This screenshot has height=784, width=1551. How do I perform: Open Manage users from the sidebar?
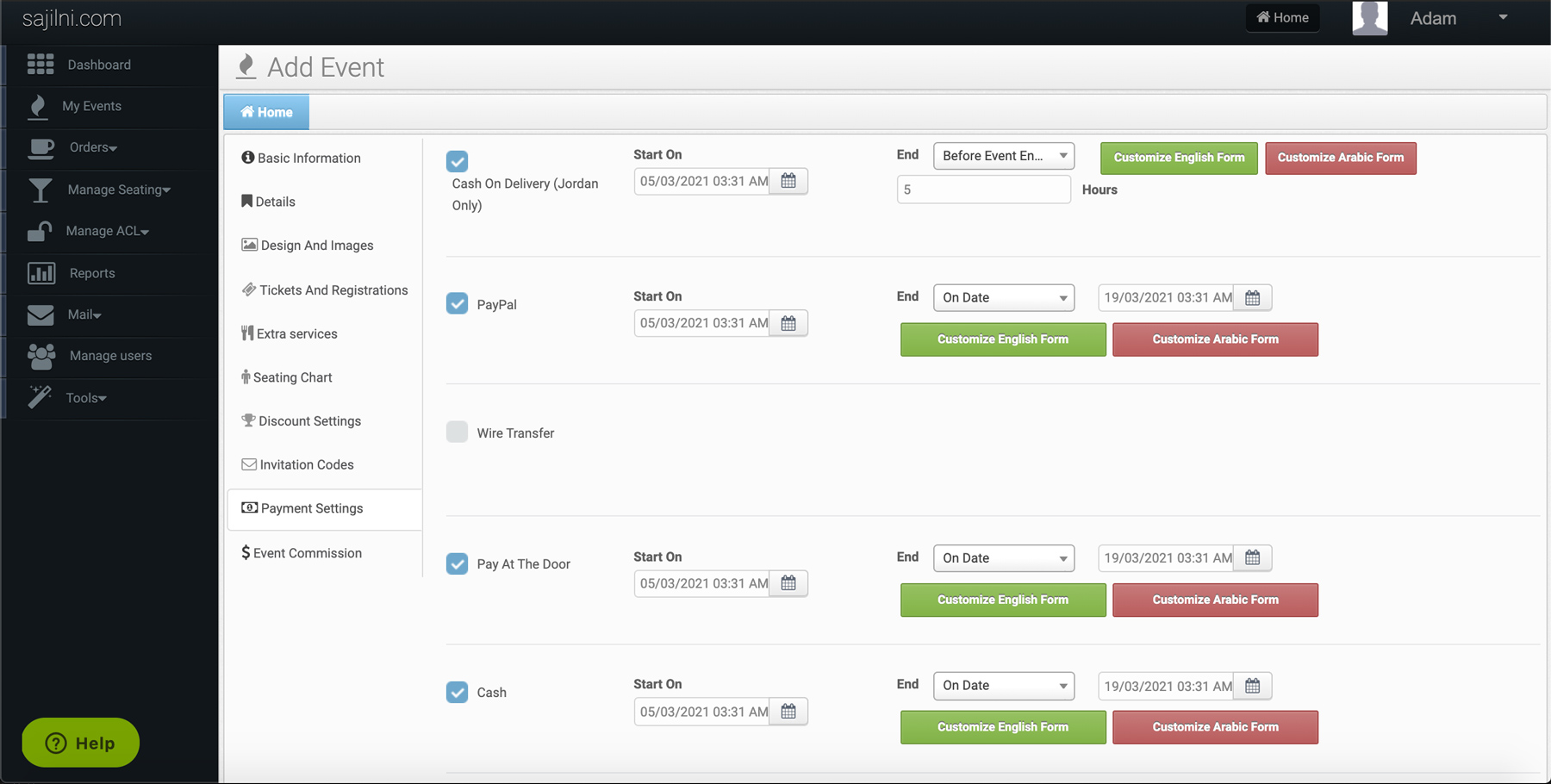click(x=110, y=356)
